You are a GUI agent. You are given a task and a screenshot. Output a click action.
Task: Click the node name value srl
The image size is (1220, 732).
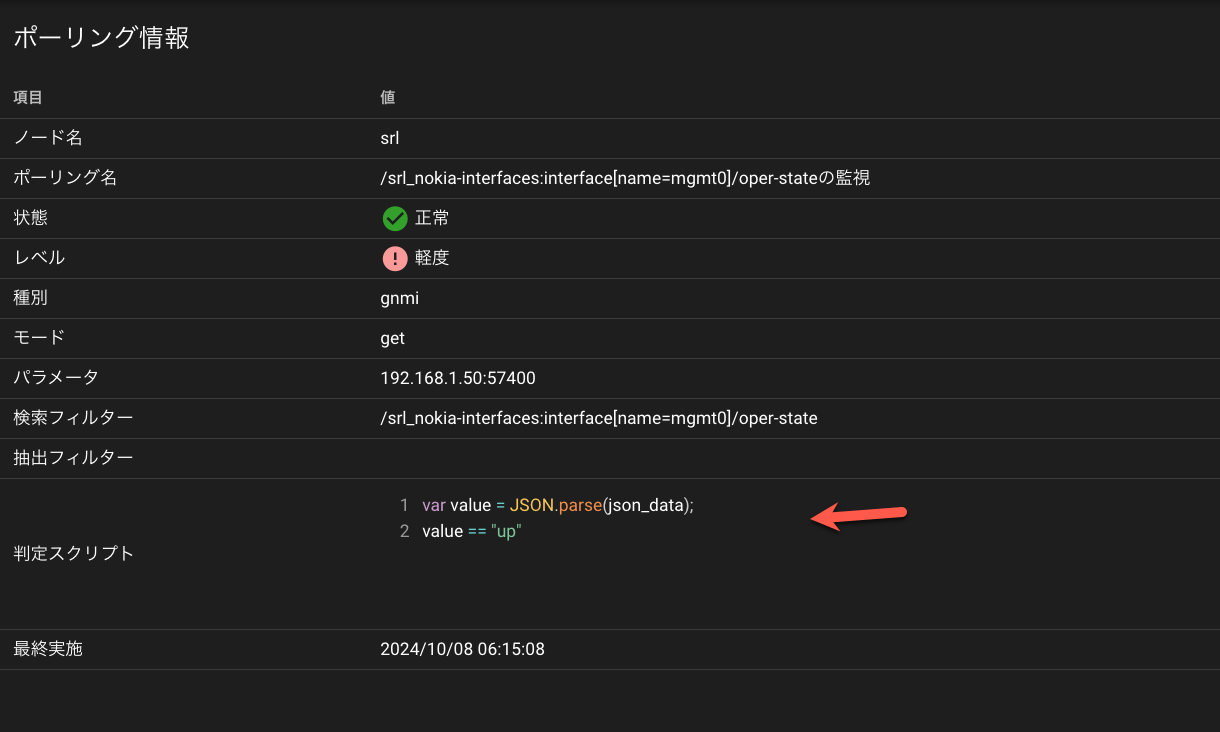pyautogui.click(x=390, y=138)
